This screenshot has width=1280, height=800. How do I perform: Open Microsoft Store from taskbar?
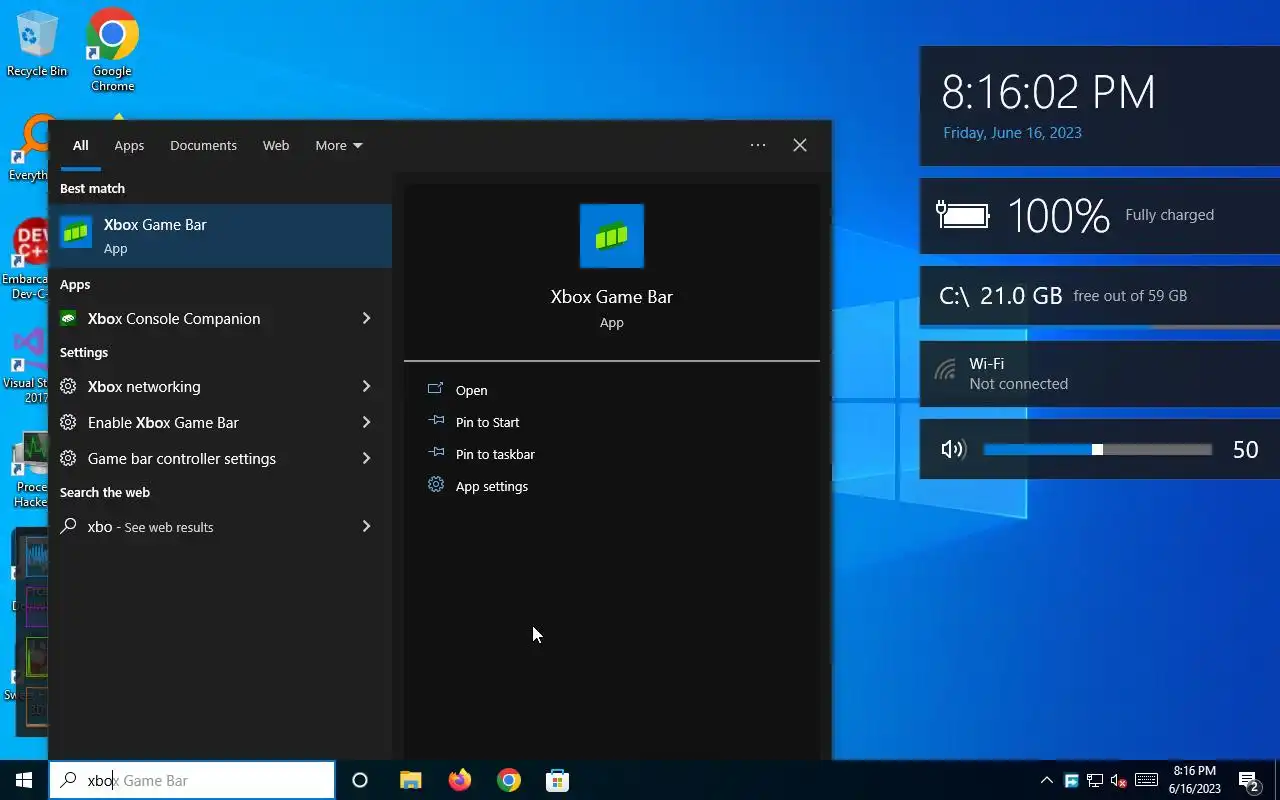point(558,780)
